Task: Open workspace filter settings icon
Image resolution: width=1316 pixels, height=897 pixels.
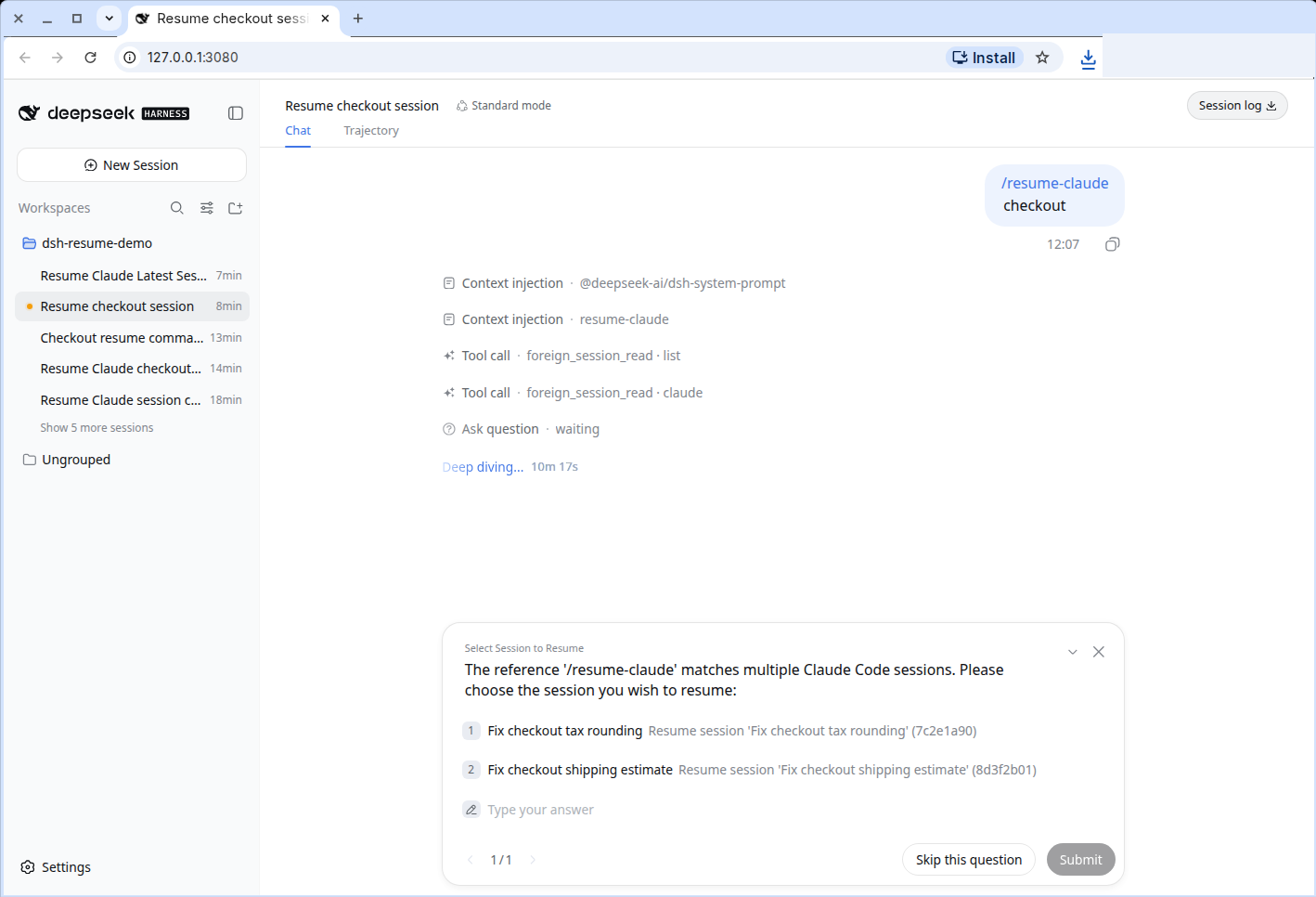Action: [207, 208]
